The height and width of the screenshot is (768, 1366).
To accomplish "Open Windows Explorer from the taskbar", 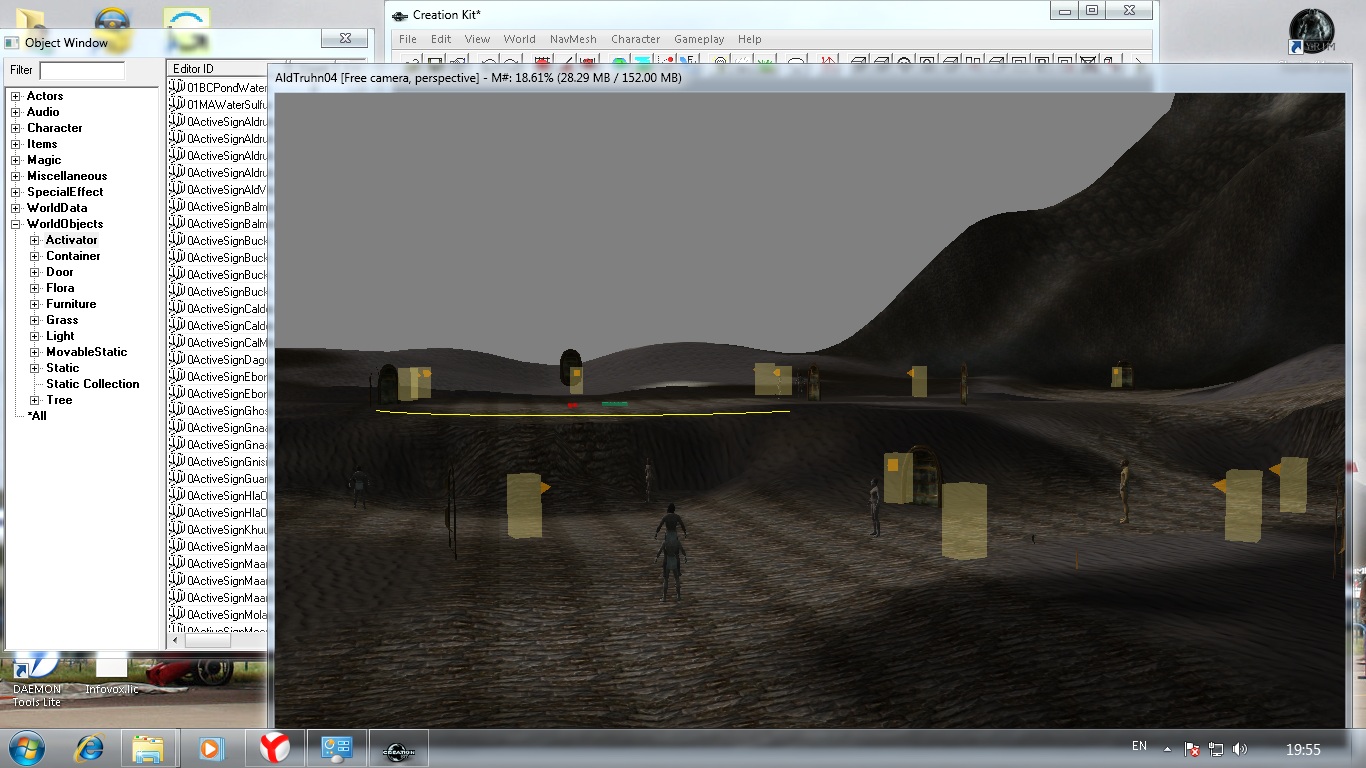I will tap(149, 748).
